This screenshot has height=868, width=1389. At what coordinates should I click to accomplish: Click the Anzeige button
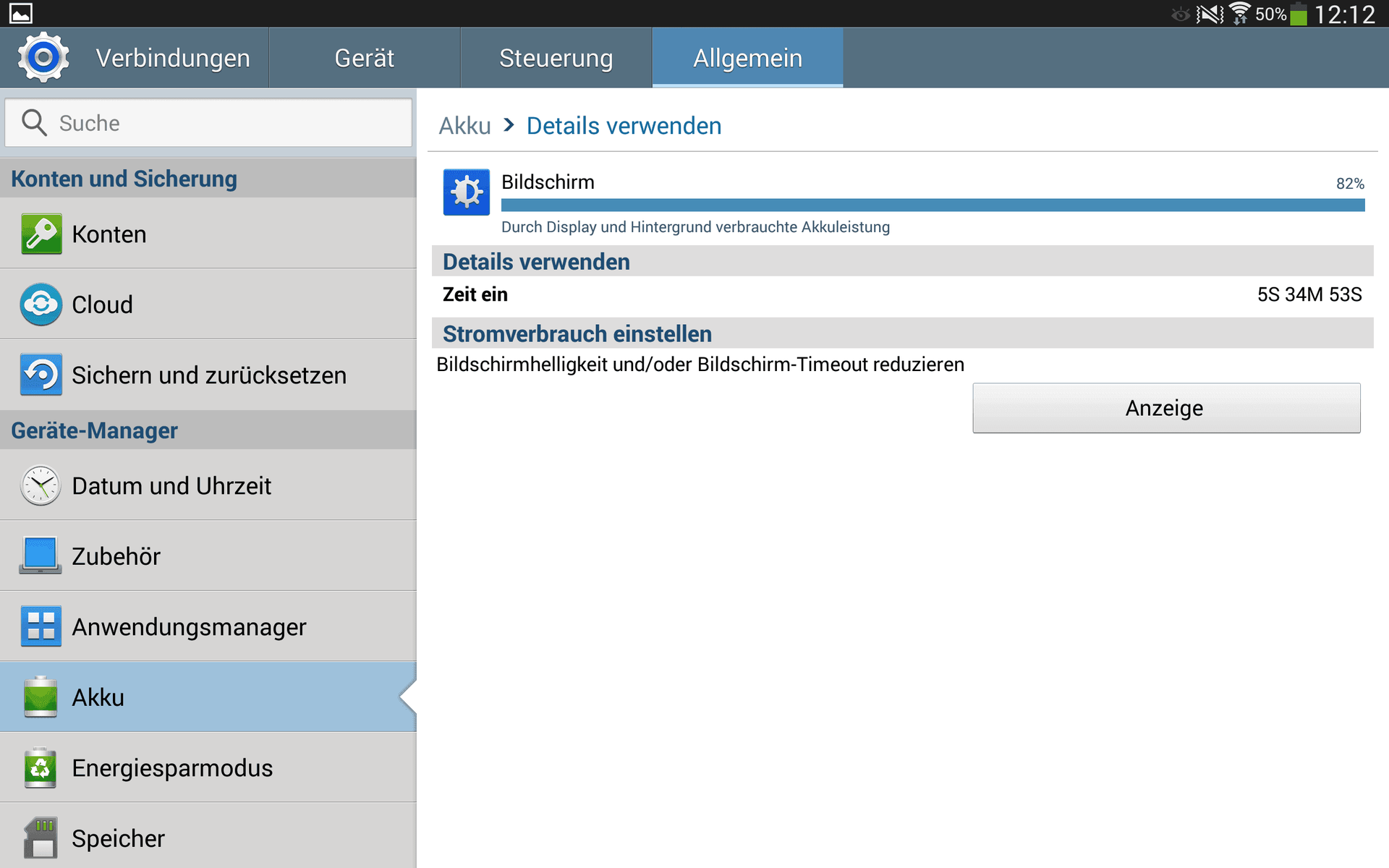click(1166, 408)
